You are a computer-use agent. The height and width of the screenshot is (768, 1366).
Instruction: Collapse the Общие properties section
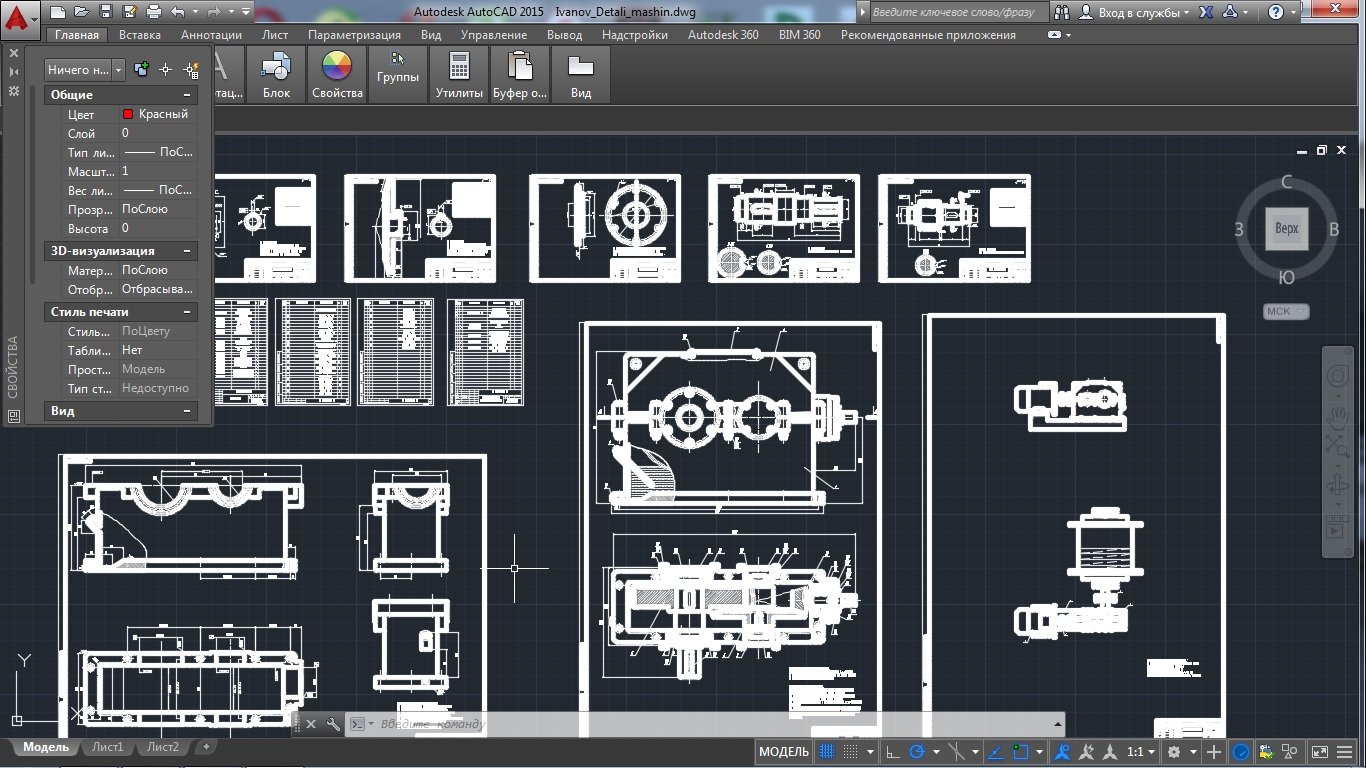pos(186,95)
